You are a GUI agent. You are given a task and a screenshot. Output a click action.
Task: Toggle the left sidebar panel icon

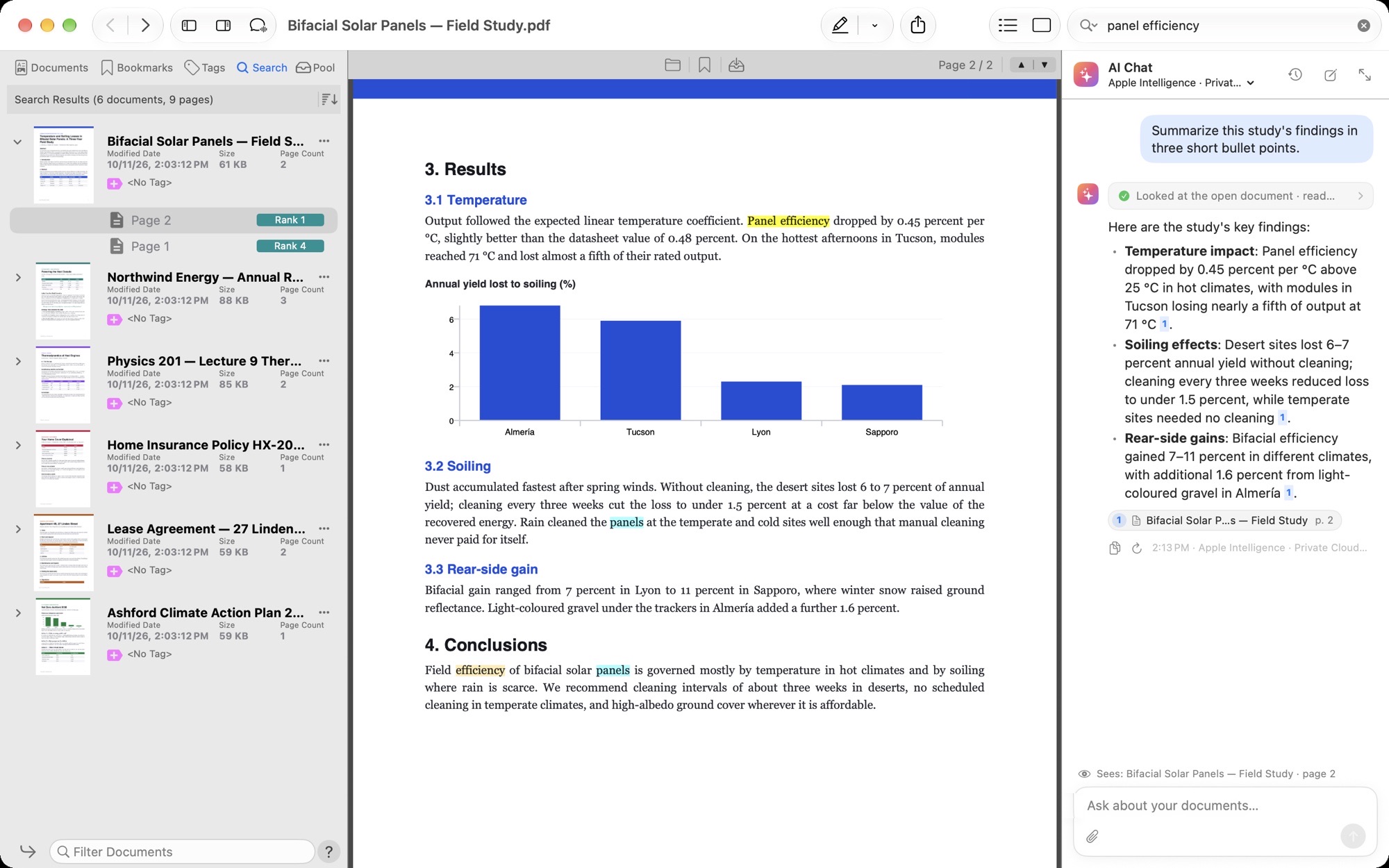tap(189, 26)
